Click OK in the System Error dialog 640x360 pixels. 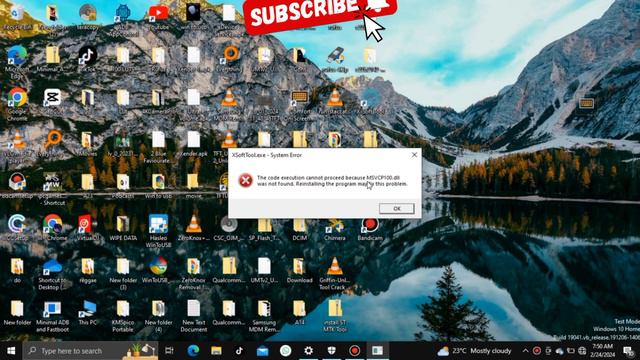click(x=397, y=209)
